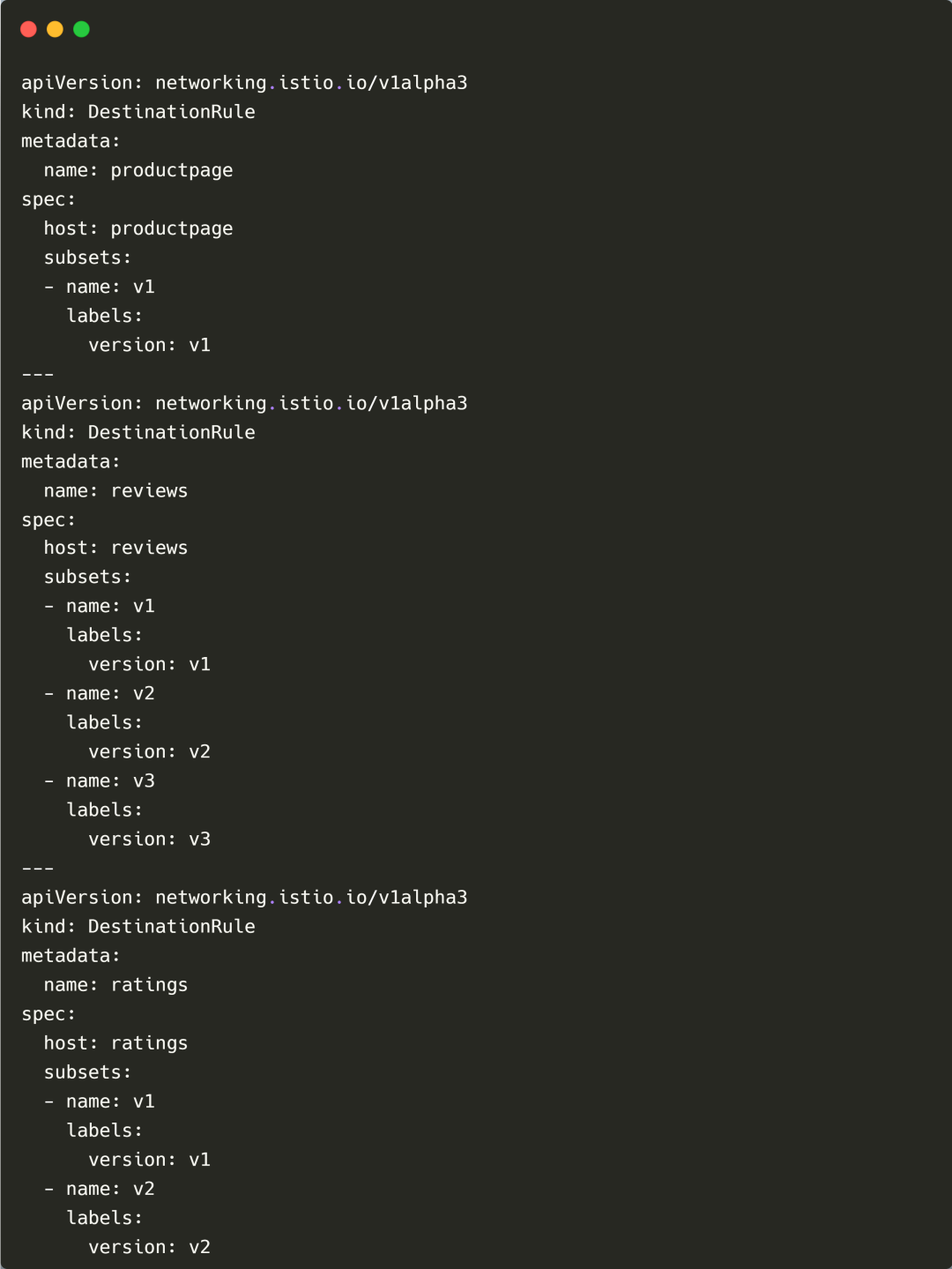This screenshot has height=1269, width=952.
Task: Click the "host: productpage" line
Action: tap(138, 228)
